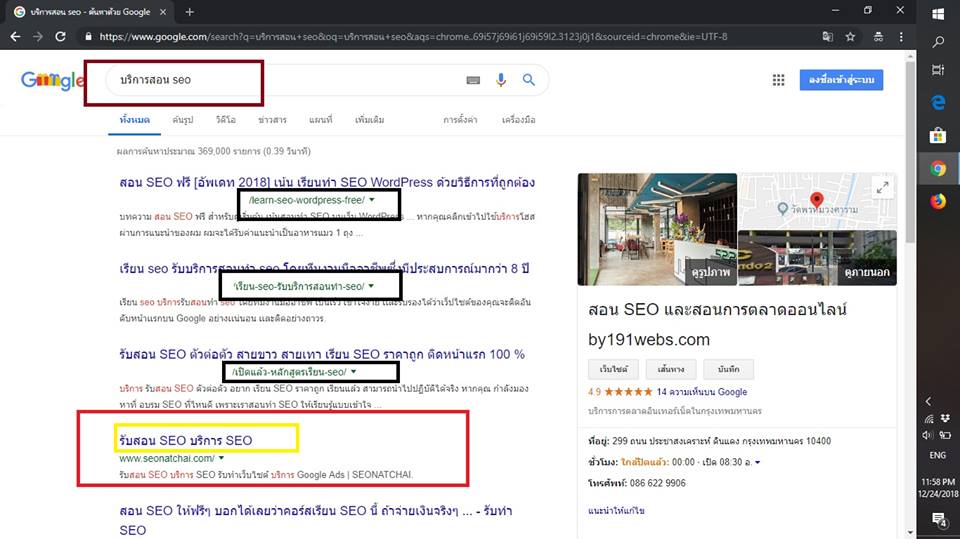Close the Google search tab
Viewport: 960px width, 539px height.
click(163, 12)
